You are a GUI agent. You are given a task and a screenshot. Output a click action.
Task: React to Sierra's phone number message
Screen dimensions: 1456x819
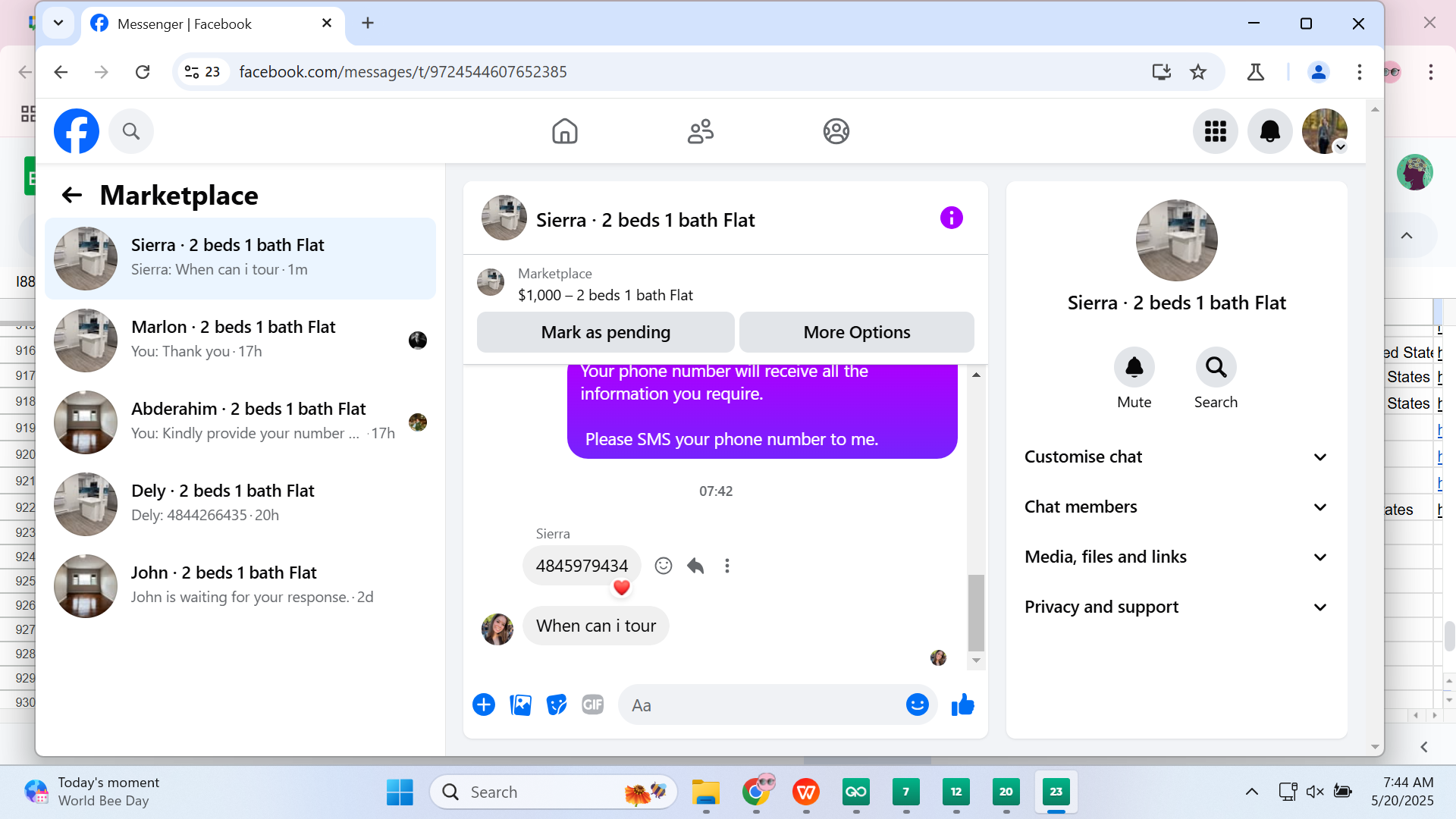click(x=664, y=566)
